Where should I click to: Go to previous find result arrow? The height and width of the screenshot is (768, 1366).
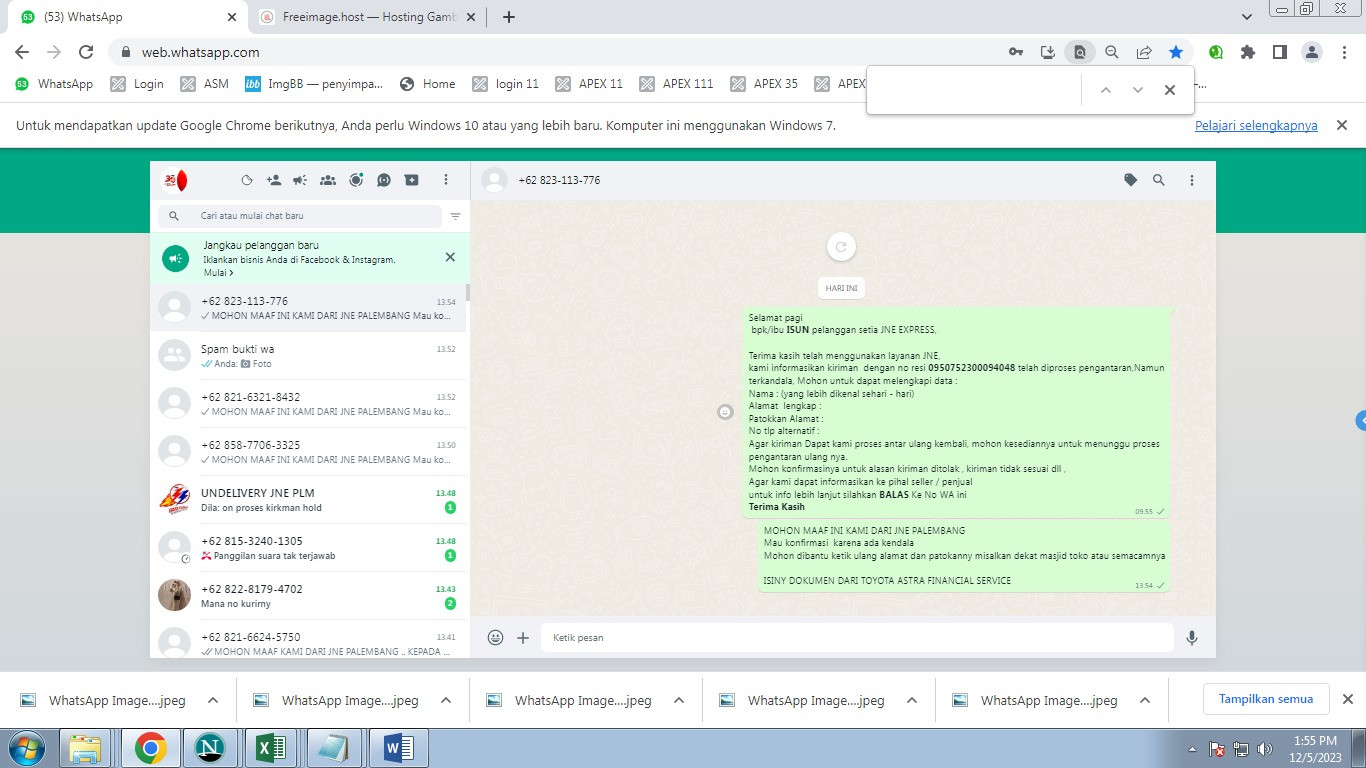click(1105, 90)
